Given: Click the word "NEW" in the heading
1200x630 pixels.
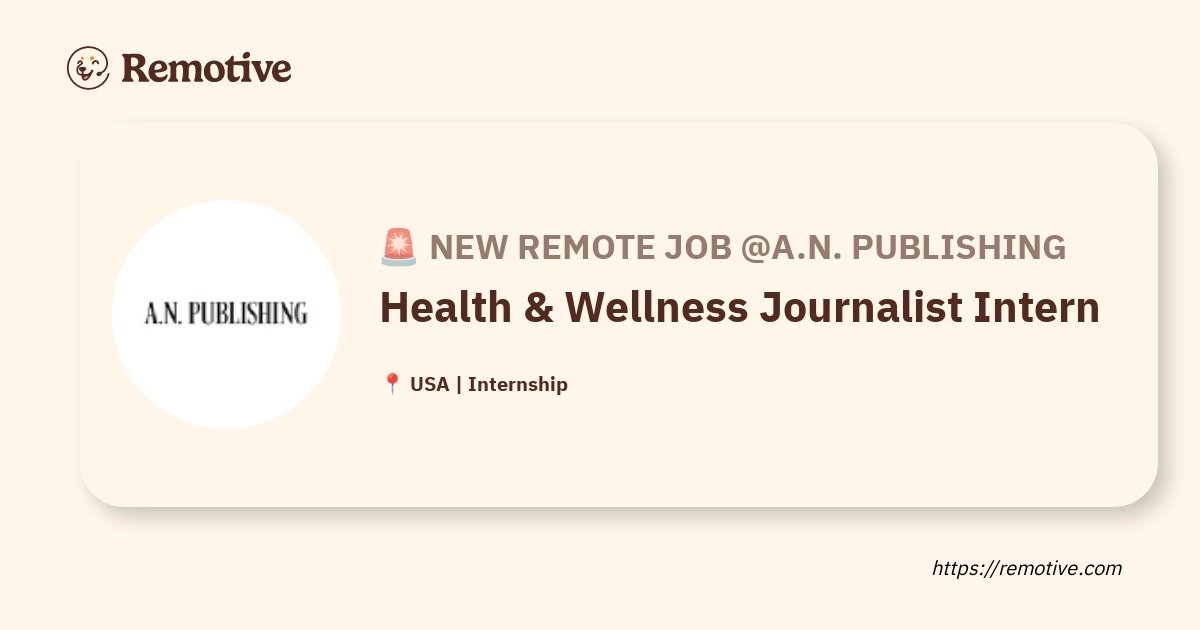Looking at the screenshot, I should tap(469, 247).
